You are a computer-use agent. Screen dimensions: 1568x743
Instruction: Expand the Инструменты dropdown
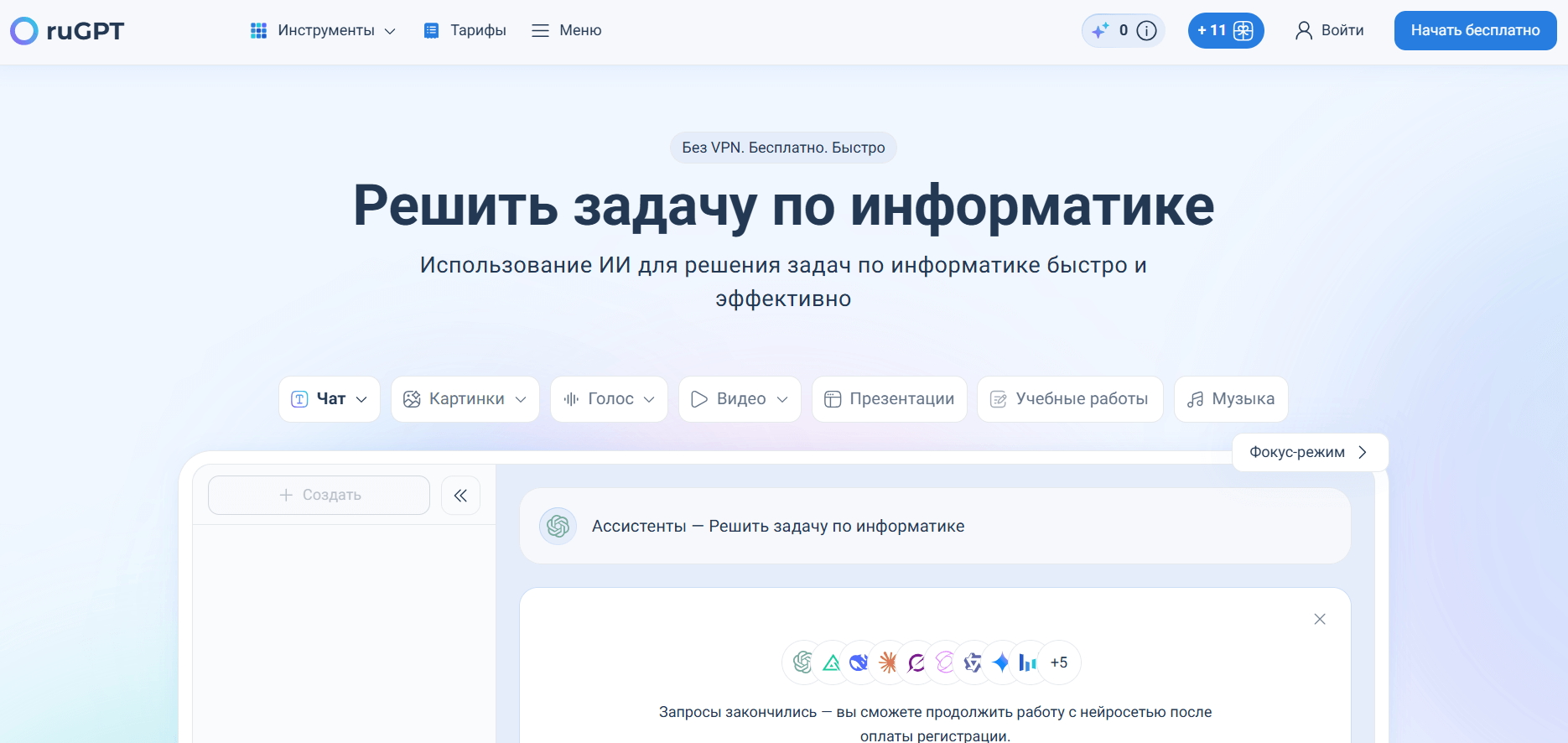pos(323,31)
